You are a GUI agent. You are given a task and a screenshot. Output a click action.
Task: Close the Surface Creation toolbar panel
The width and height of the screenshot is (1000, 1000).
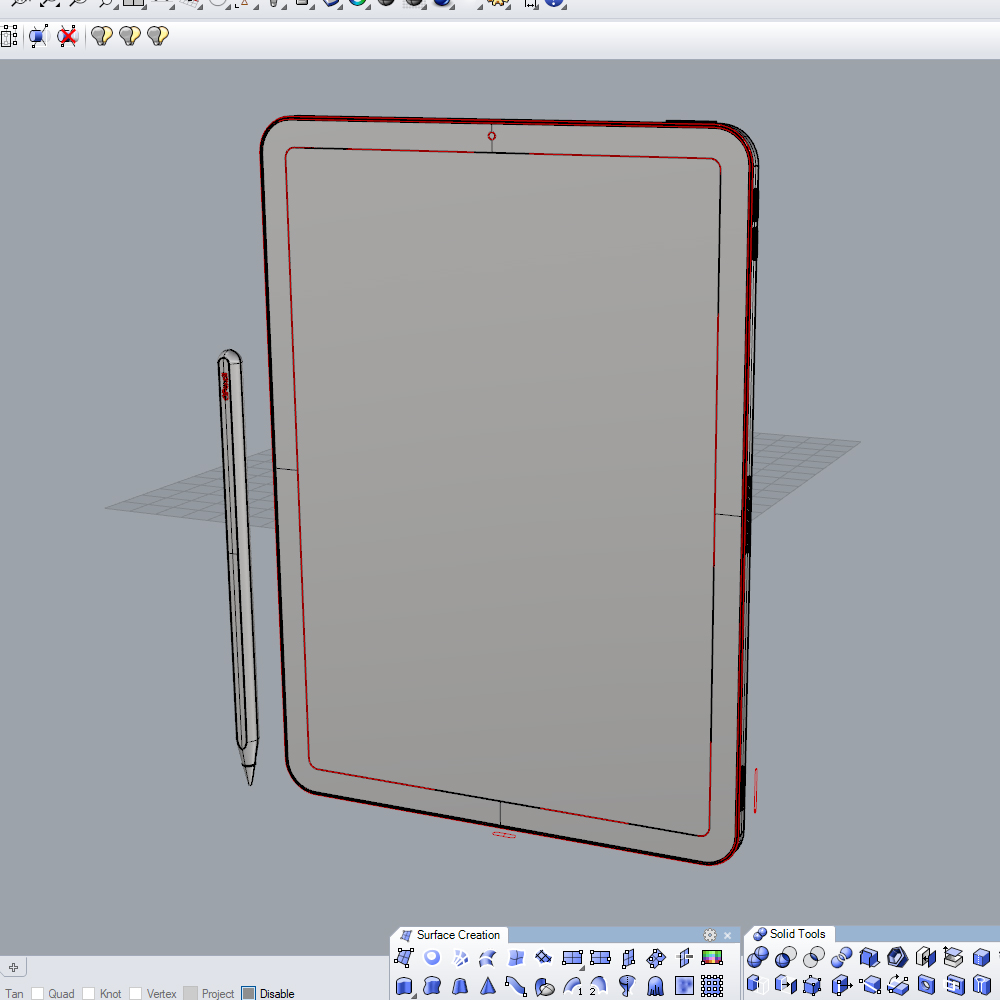pos(728,936)
